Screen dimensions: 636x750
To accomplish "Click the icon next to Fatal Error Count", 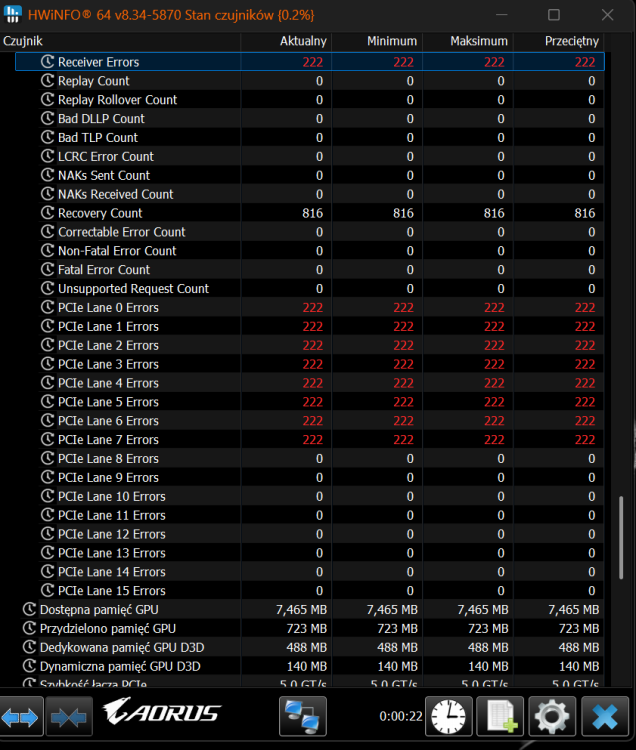I will tap(47, 269).
